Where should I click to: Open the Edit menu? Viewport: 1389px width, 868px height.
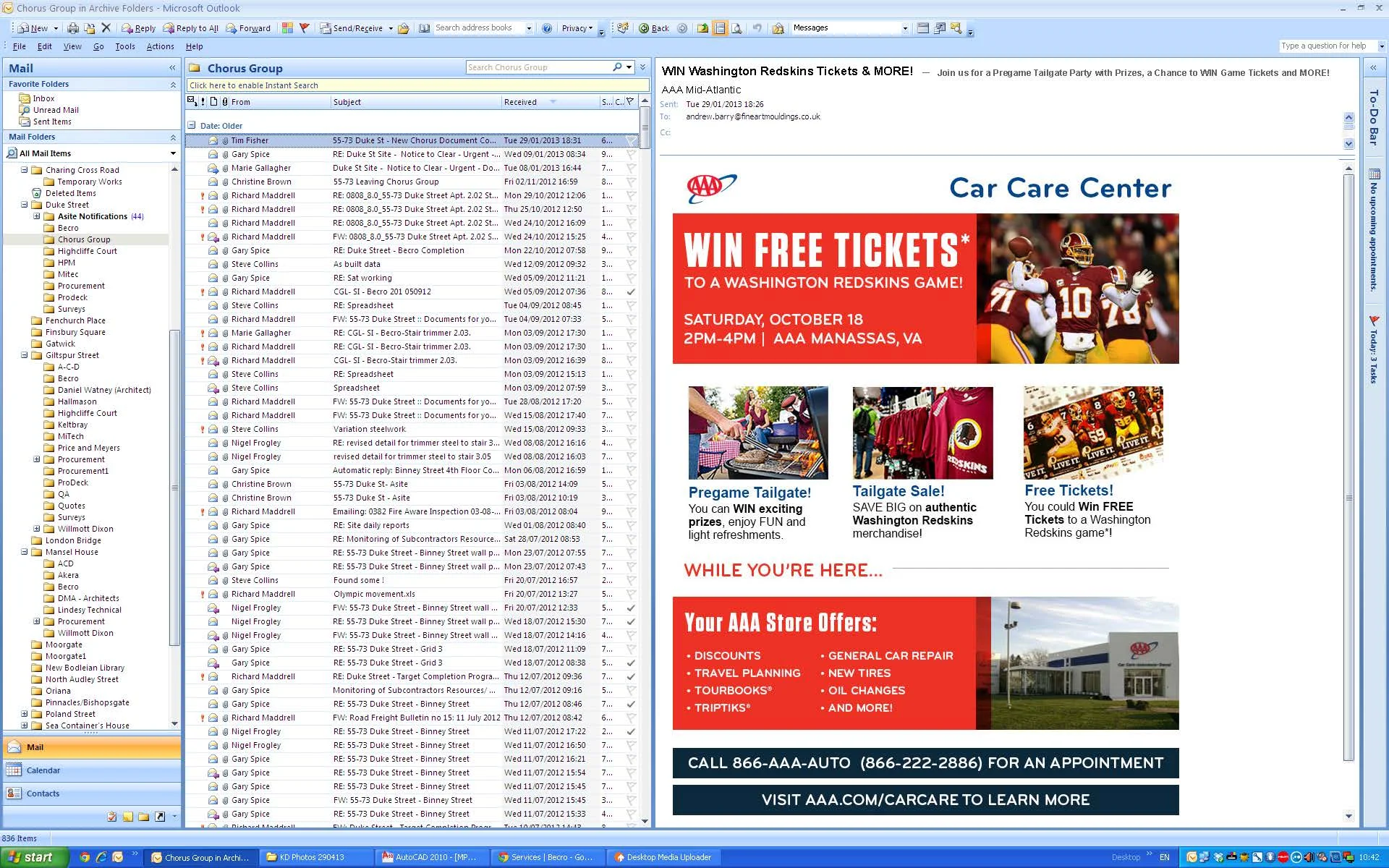click(45, 46)
